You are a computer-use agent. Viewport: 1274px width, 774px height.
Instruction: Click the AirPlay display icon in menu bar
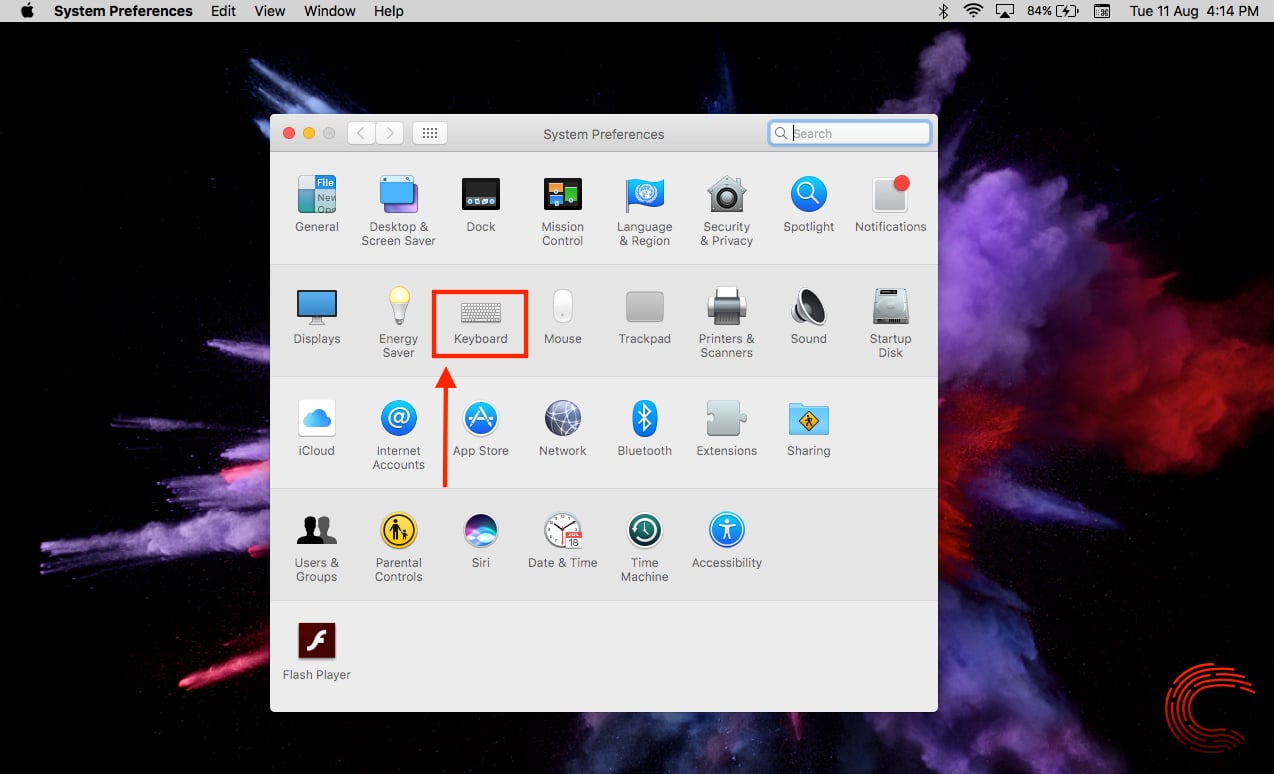(x=1006, y=11)
